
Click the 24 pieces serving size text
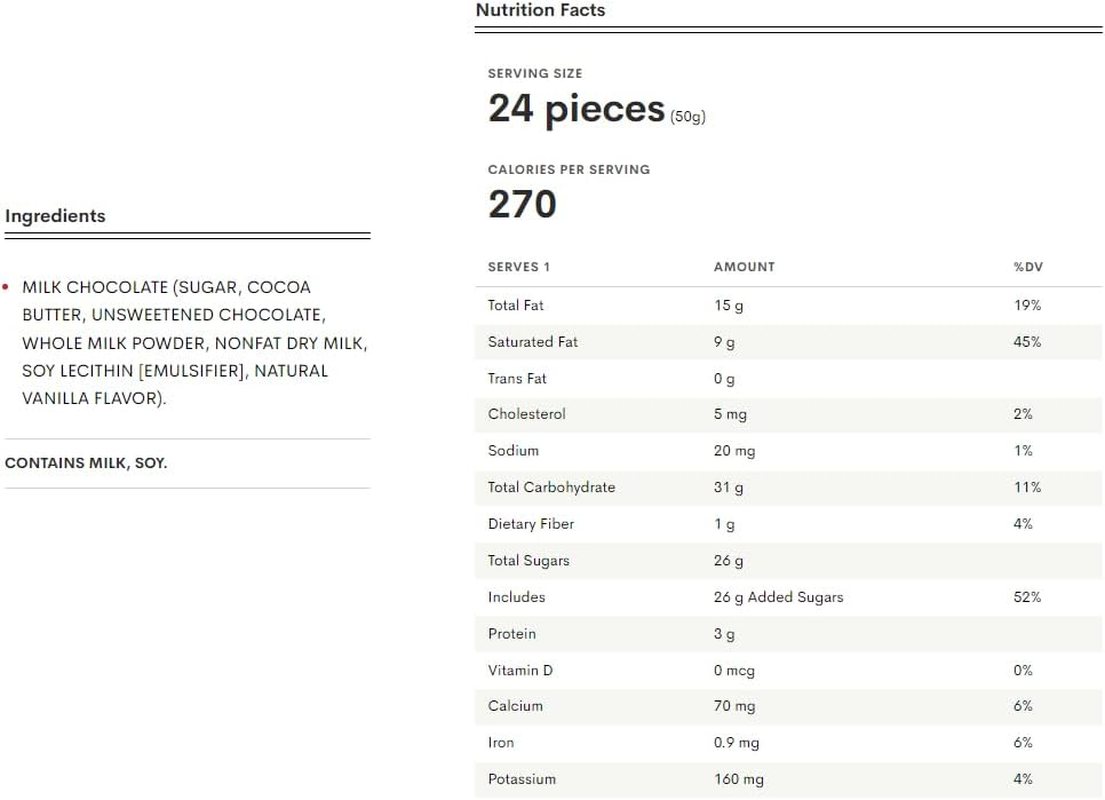pyautogui.click(x=576, y=109)
